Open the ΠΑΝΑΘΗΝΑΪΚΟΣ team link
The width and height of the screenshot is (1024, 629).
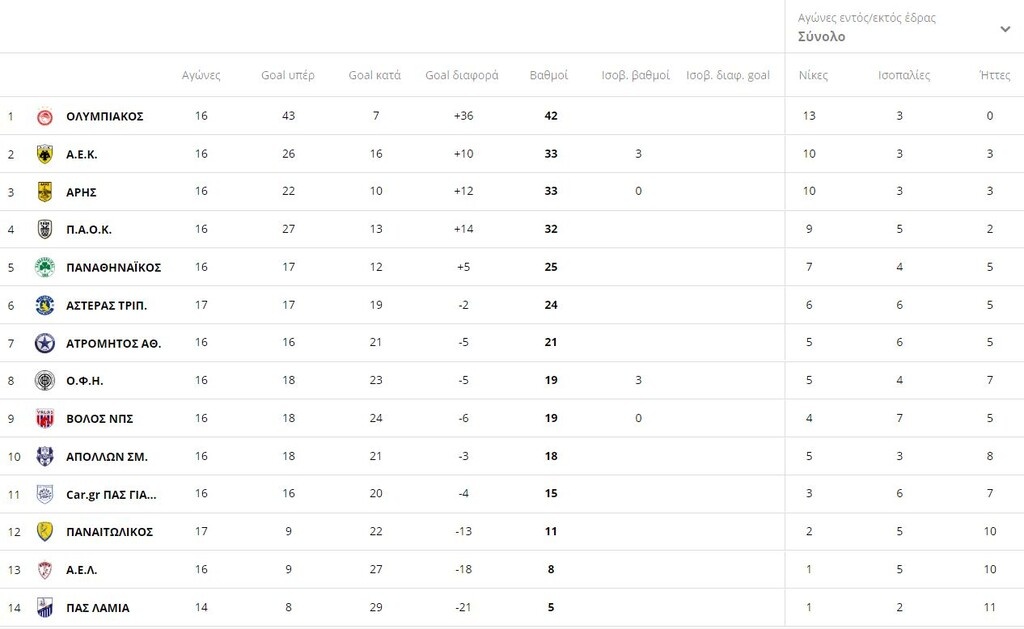(x=113, y=267)
